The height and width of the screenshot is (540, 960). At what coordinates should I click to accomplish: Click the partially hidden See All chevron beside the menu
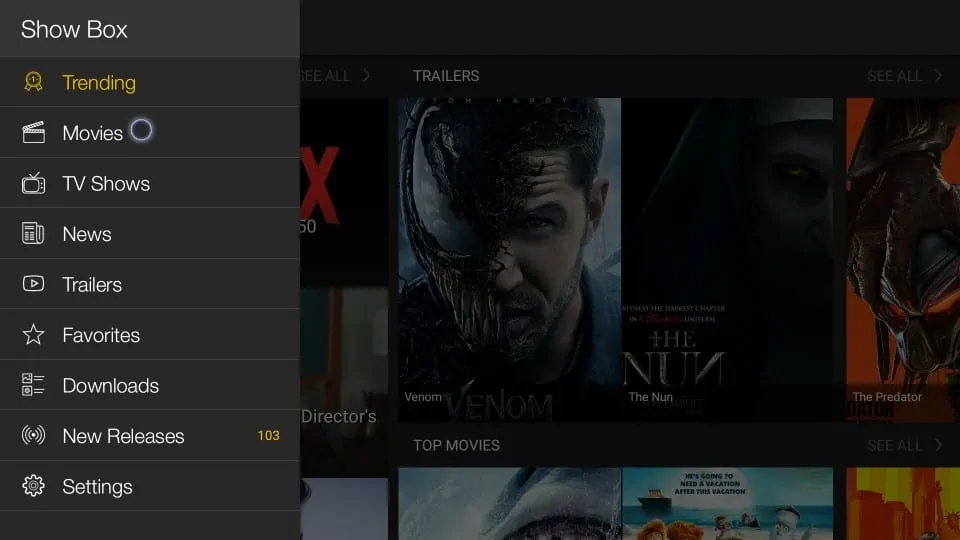point(366,76)
